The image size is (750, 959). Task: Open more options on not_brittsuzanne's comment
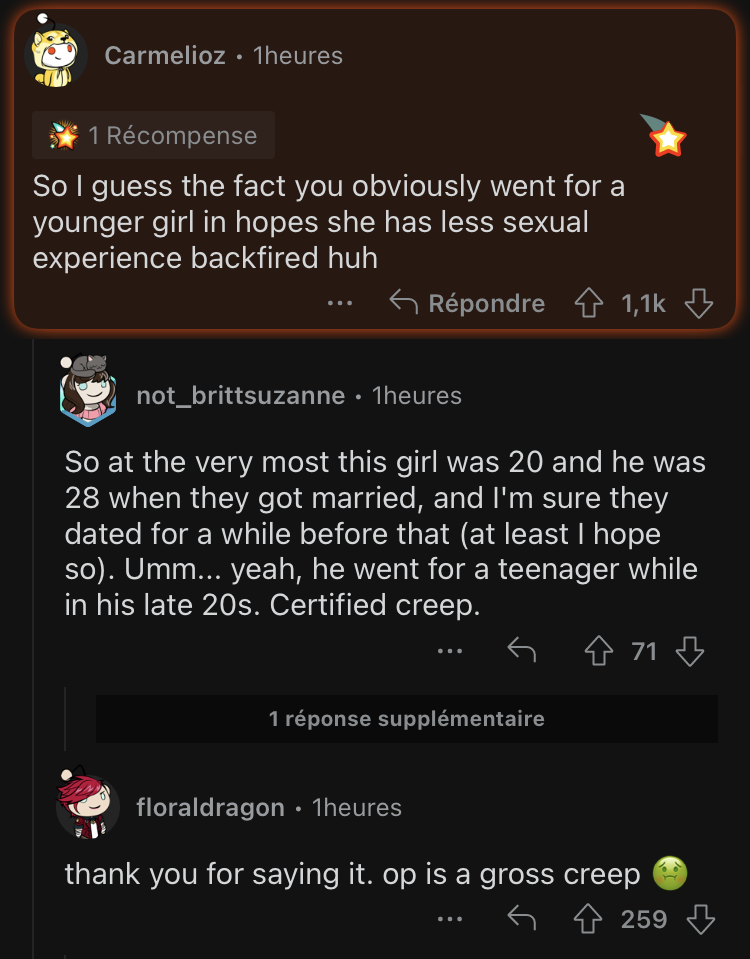(x=450, y=651)
